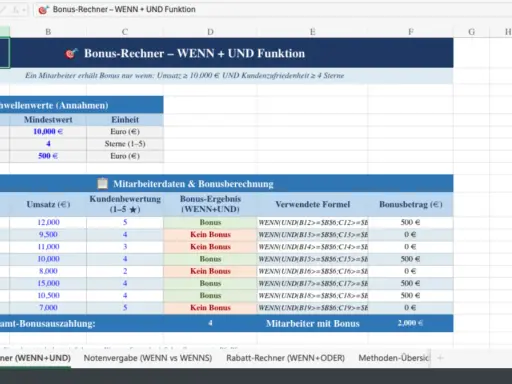Click the Sterne (1–5) unit cell
The height and width of the screenshot is (384, 512).
pyautogui.click(x=125, y=144)
